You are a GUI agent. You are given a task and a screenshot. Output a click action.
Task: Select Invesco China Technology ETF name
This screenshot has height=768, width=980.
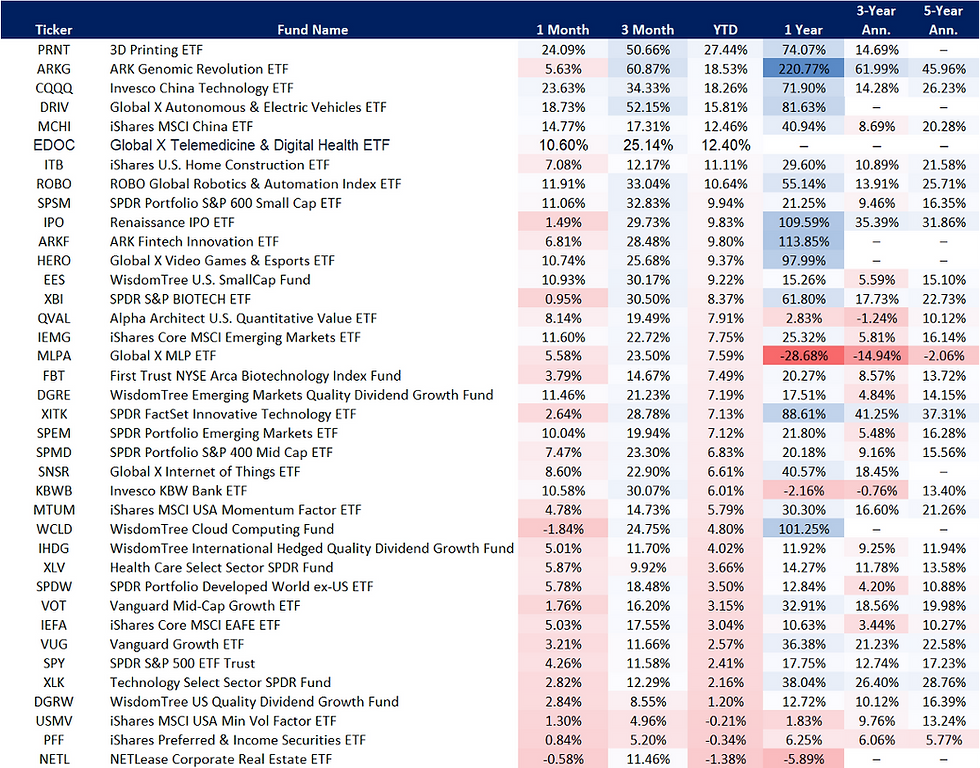pyautogui.click(x=201, y=88)
